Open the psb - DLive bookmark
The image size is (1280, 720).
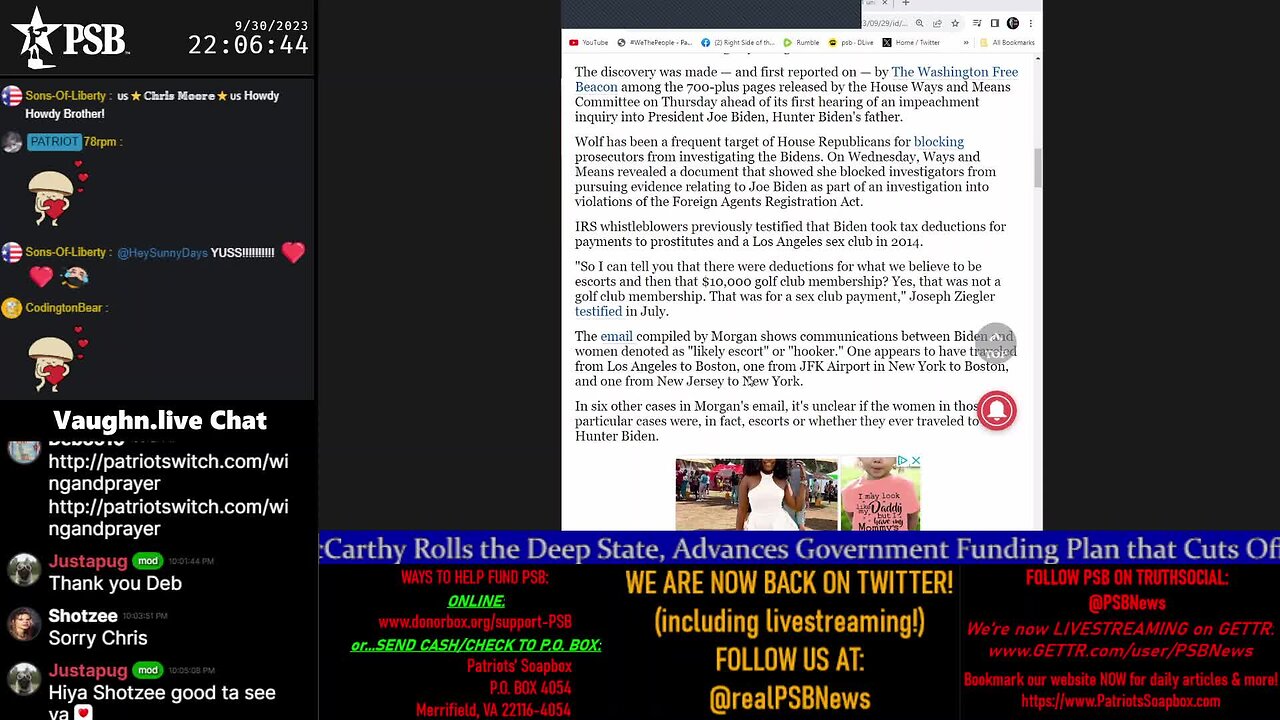tap(851, 43)
